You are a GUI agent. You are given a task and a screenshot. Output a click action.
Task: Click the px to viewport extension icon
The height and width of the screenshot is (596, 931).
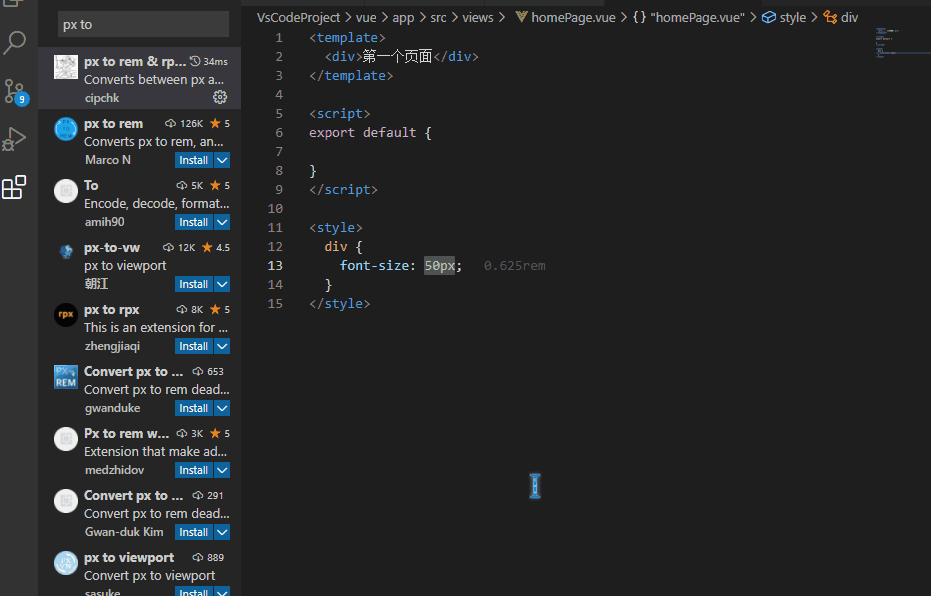66,563
